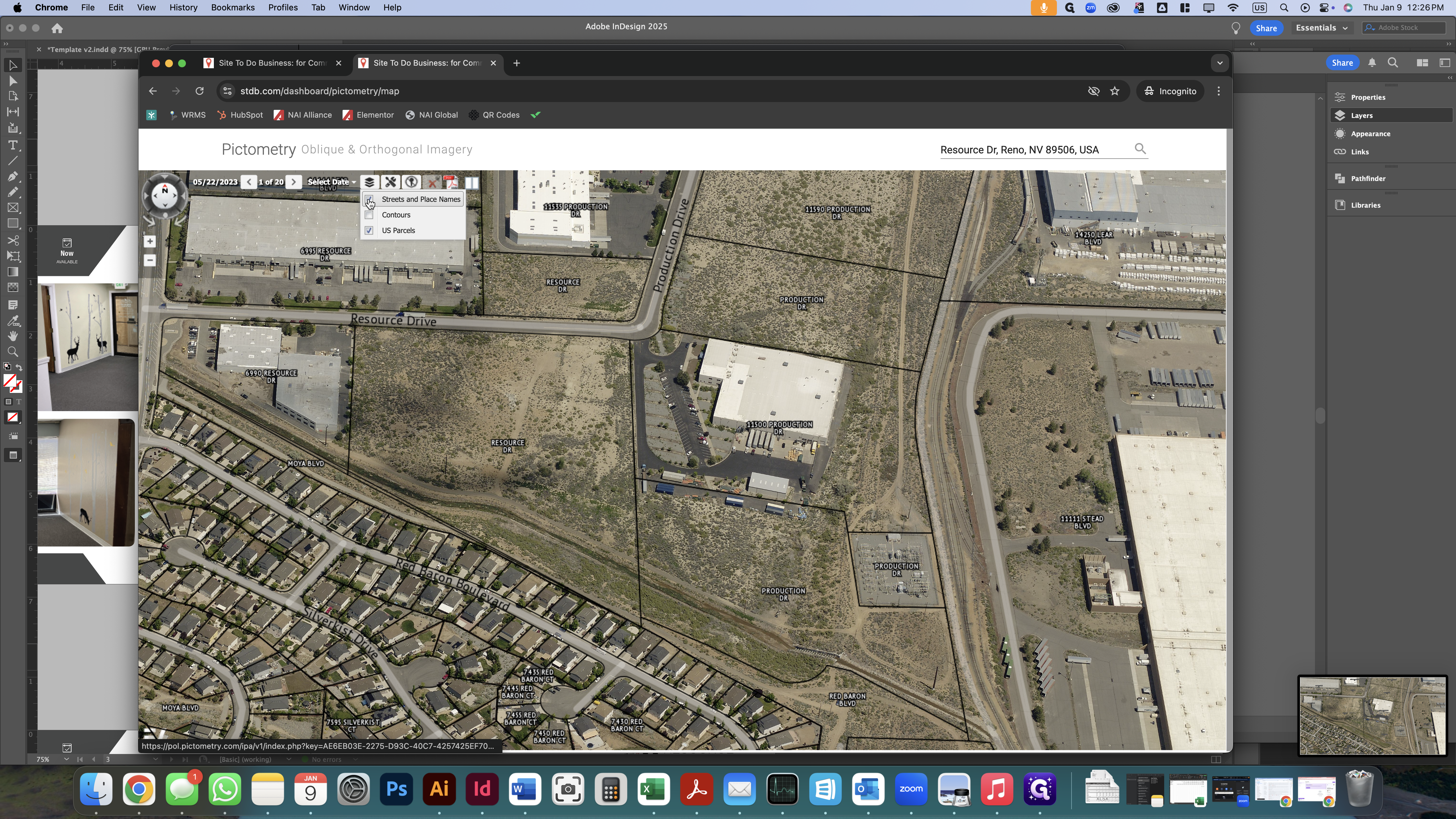This screenshot has height=819, width=1456.
Task: Zoom out on map with minus button
Action: click(150, 261)
